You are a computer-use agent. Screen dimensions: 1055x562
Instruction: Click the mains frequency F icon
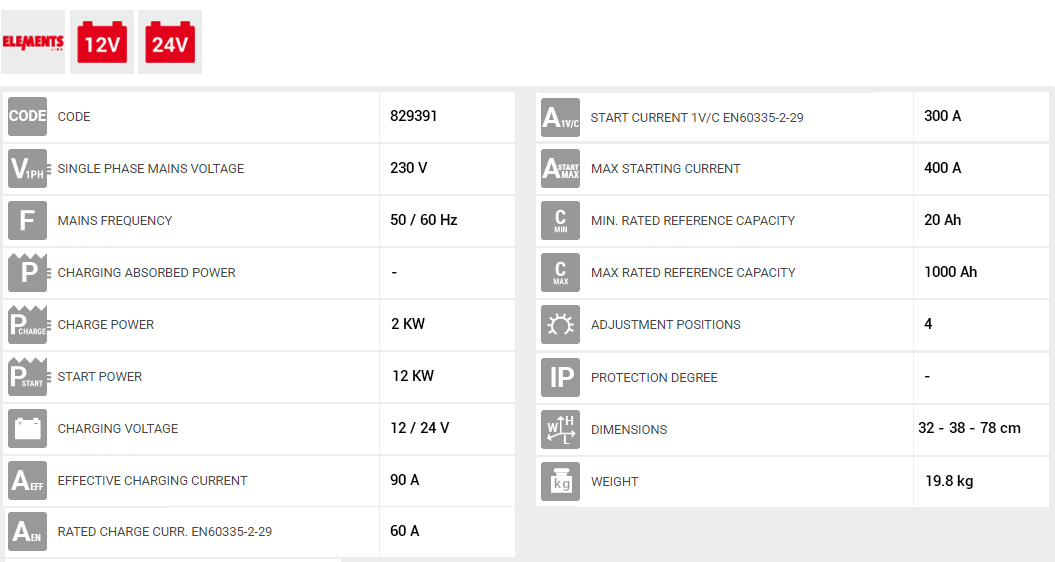(27, 220)
